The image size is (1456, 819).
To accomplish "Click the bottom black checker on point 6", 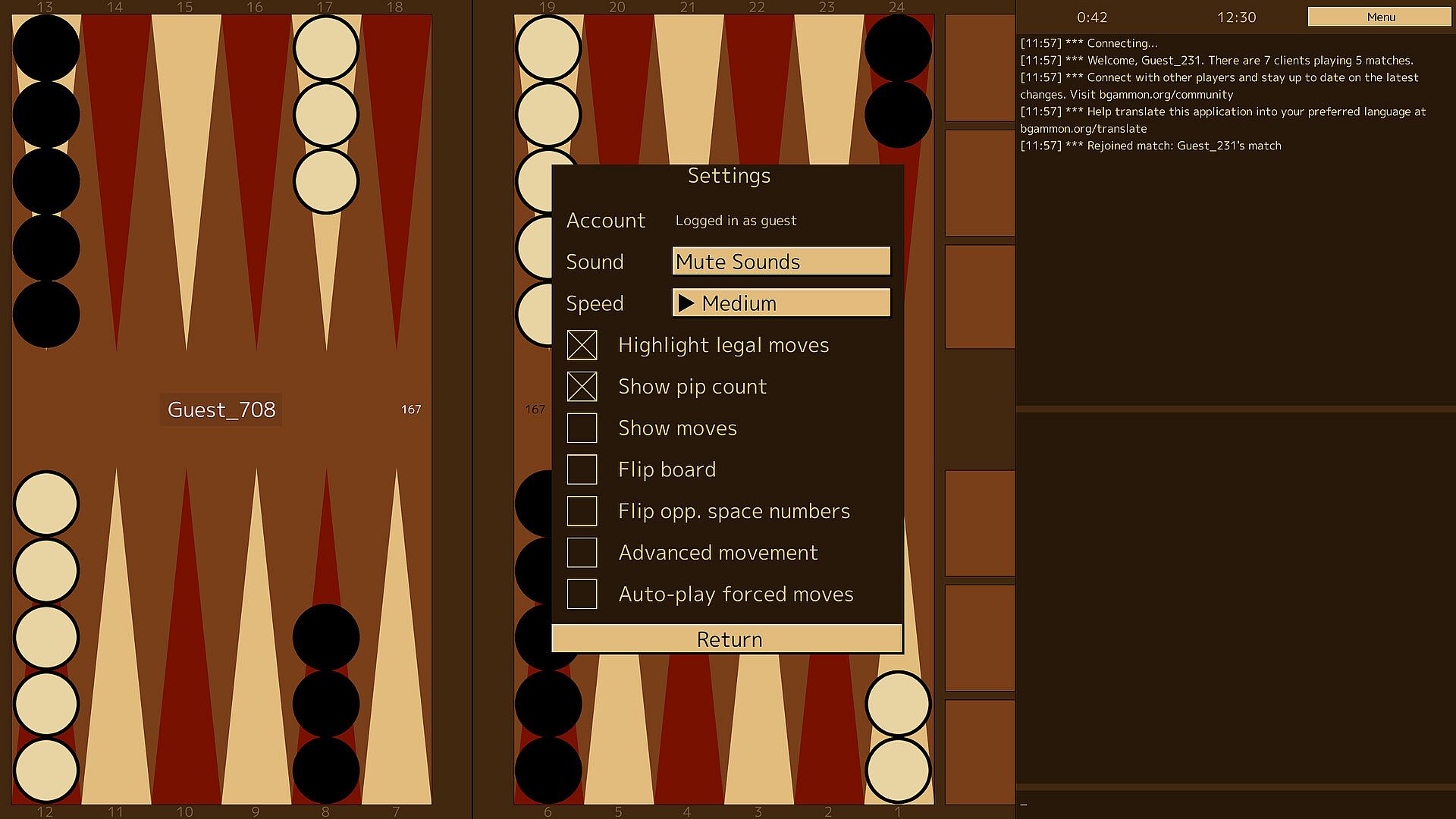I will point(548,770).
